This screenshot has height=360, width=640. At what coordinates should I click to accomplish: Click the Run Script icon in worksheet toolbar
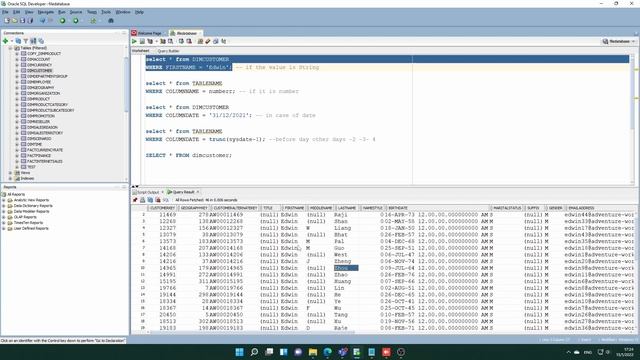click(x=142, y=41)
